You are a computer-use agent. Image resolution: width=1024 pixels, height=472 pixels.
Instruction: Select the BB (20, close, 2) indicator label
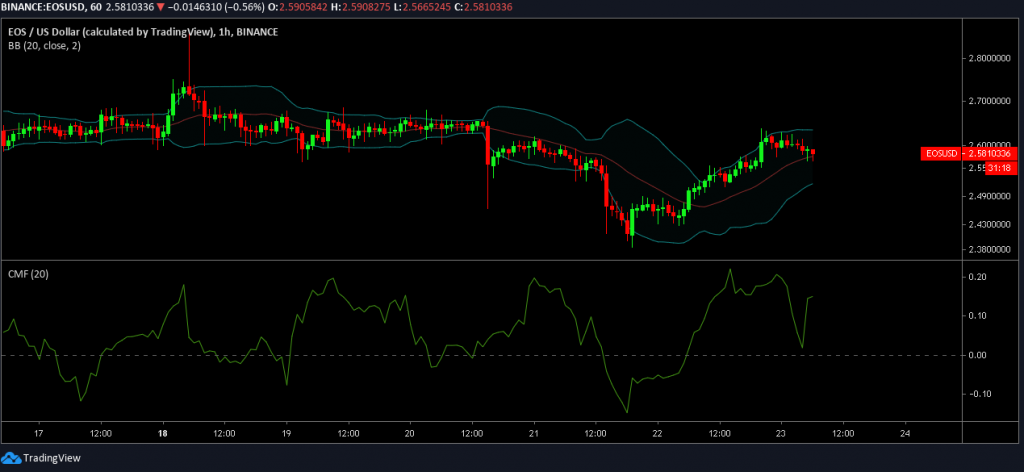point(44,45)
